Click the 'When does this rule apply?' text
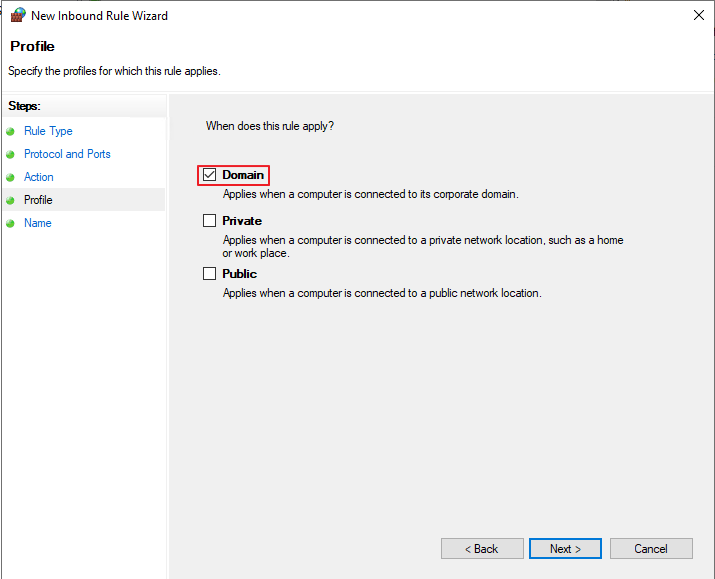 coord(269,126)
